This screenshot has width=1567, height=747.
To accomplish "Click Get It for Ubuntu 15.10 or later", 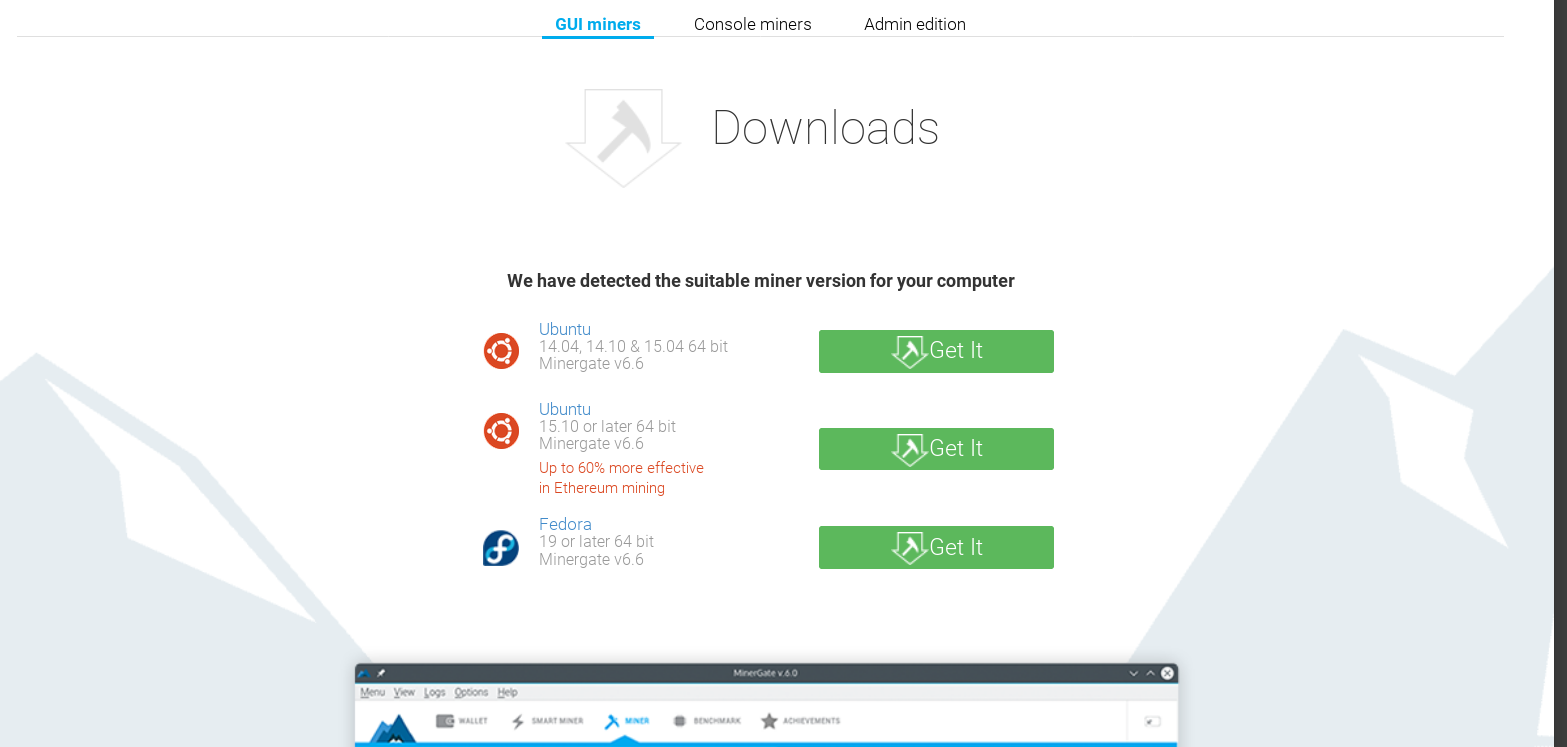I will (x=936, y=449).
